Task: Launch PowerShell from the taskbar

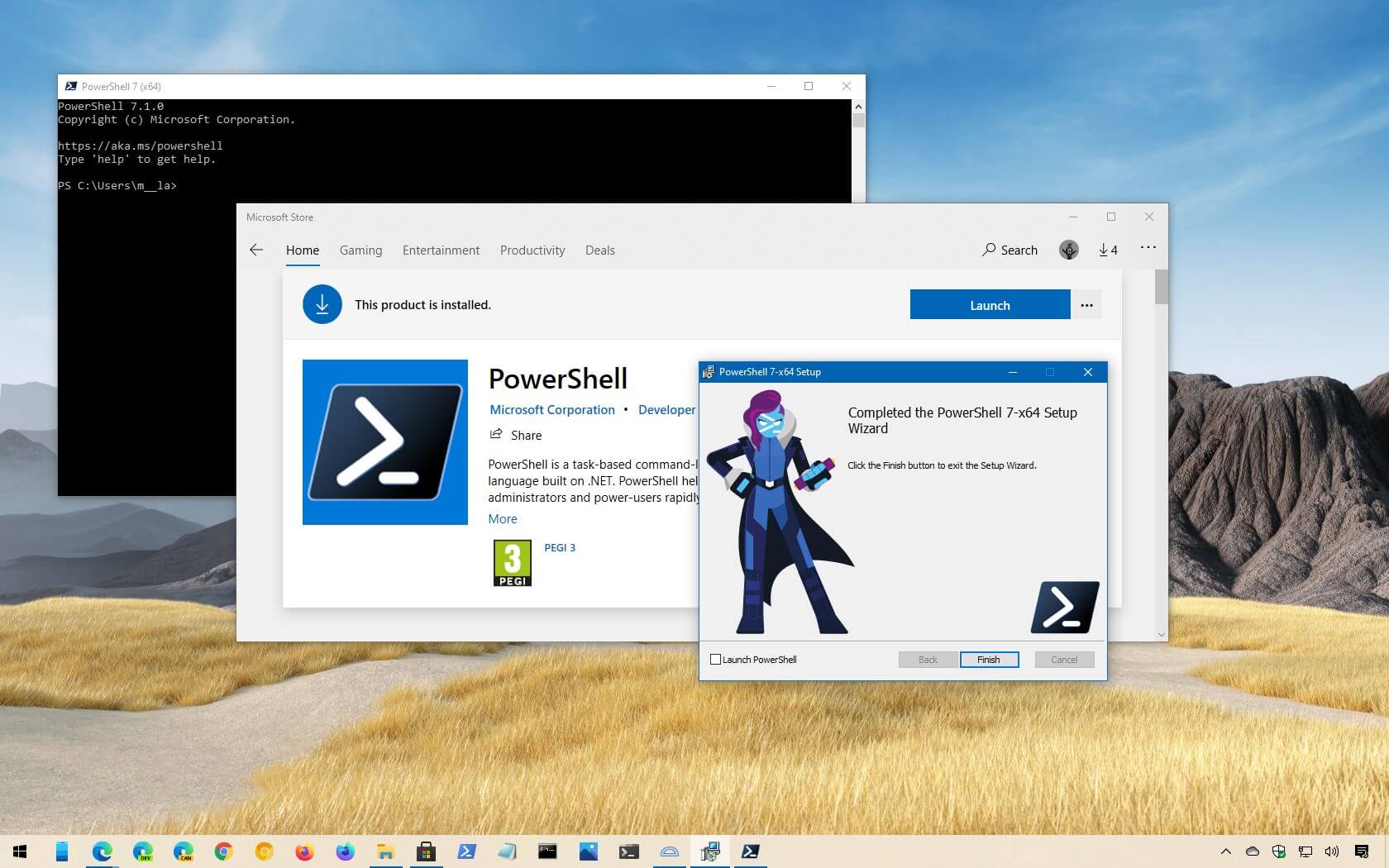Action: 751,851
